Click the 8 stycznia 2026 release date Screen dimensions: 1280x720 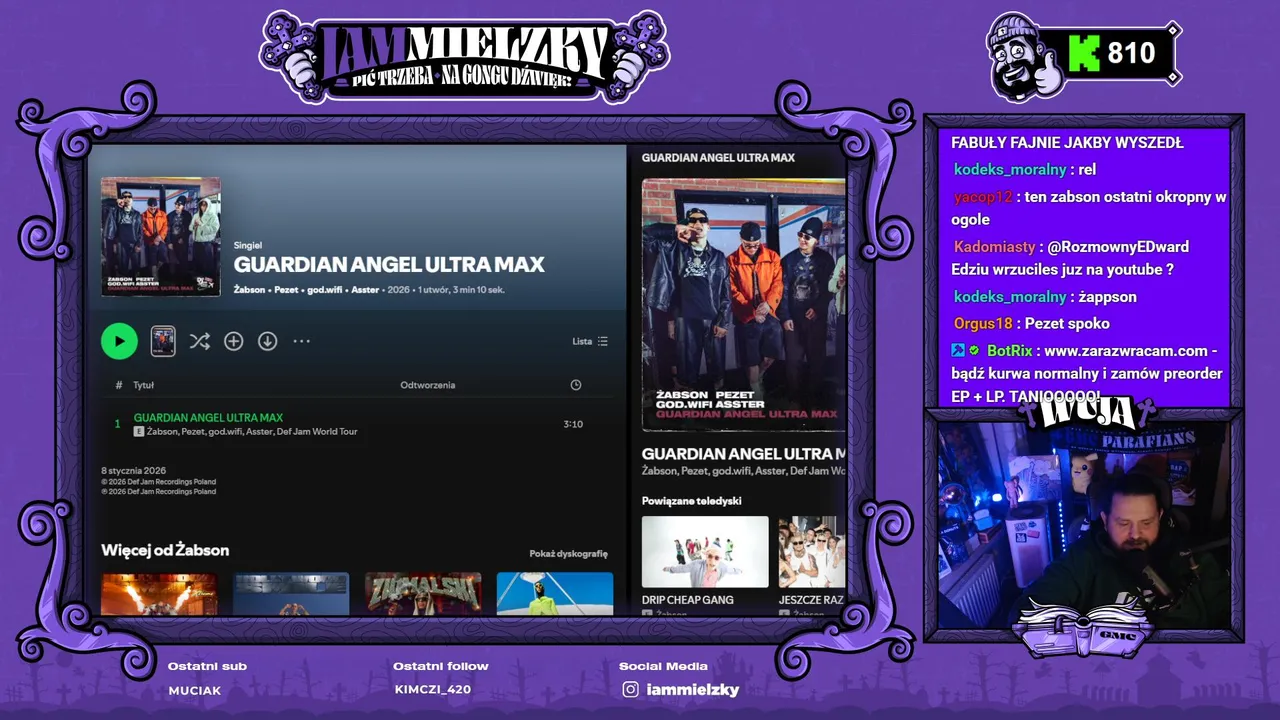click(x=133, y=470)
